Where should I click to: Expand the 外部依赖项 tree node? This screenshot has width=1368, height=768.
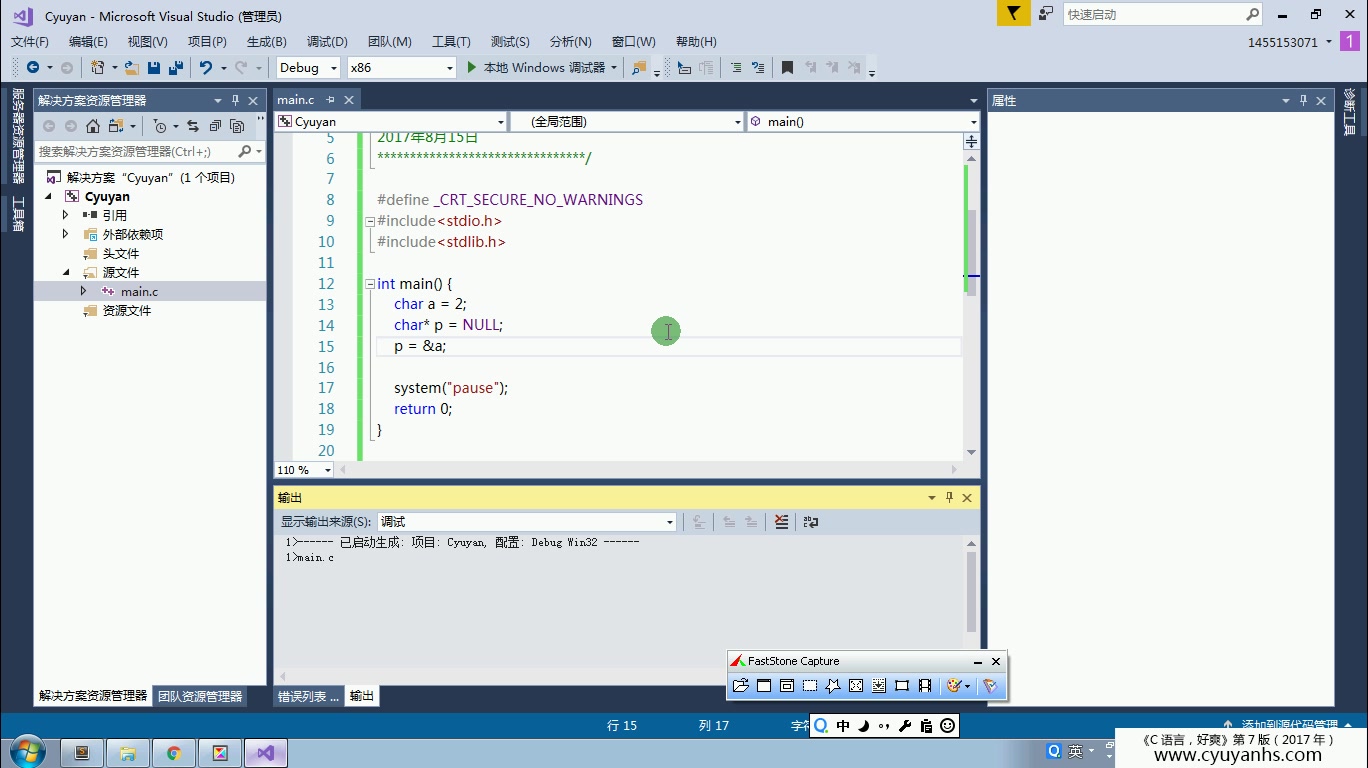[x=66, y=234]
